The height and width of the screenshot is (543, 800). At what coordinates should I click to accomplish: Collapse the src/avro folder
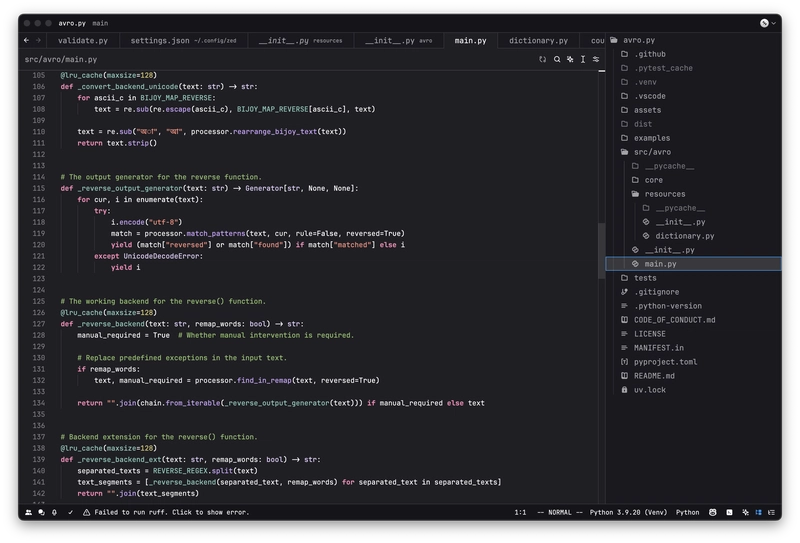coord(693,152)
